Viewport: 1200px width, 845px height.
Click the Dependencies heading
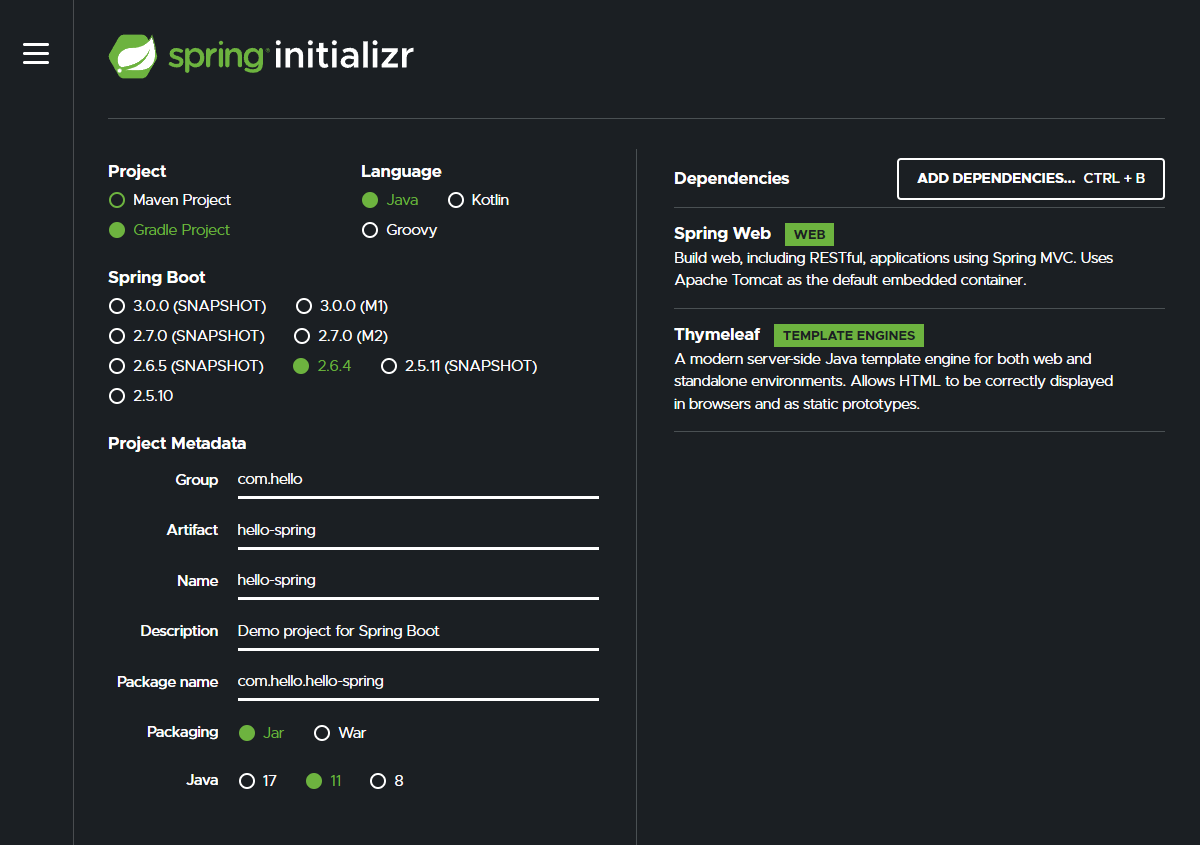732,179
